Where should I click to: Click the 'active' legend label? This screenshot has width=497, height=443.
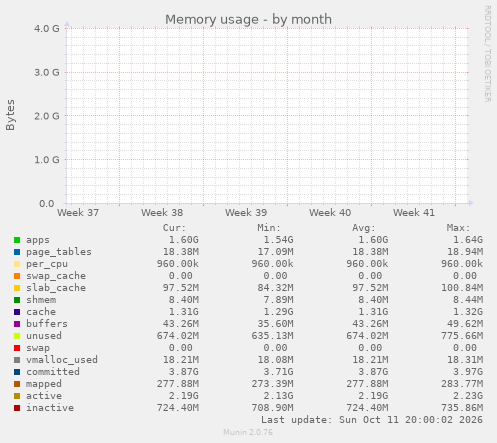coord(44,396)
